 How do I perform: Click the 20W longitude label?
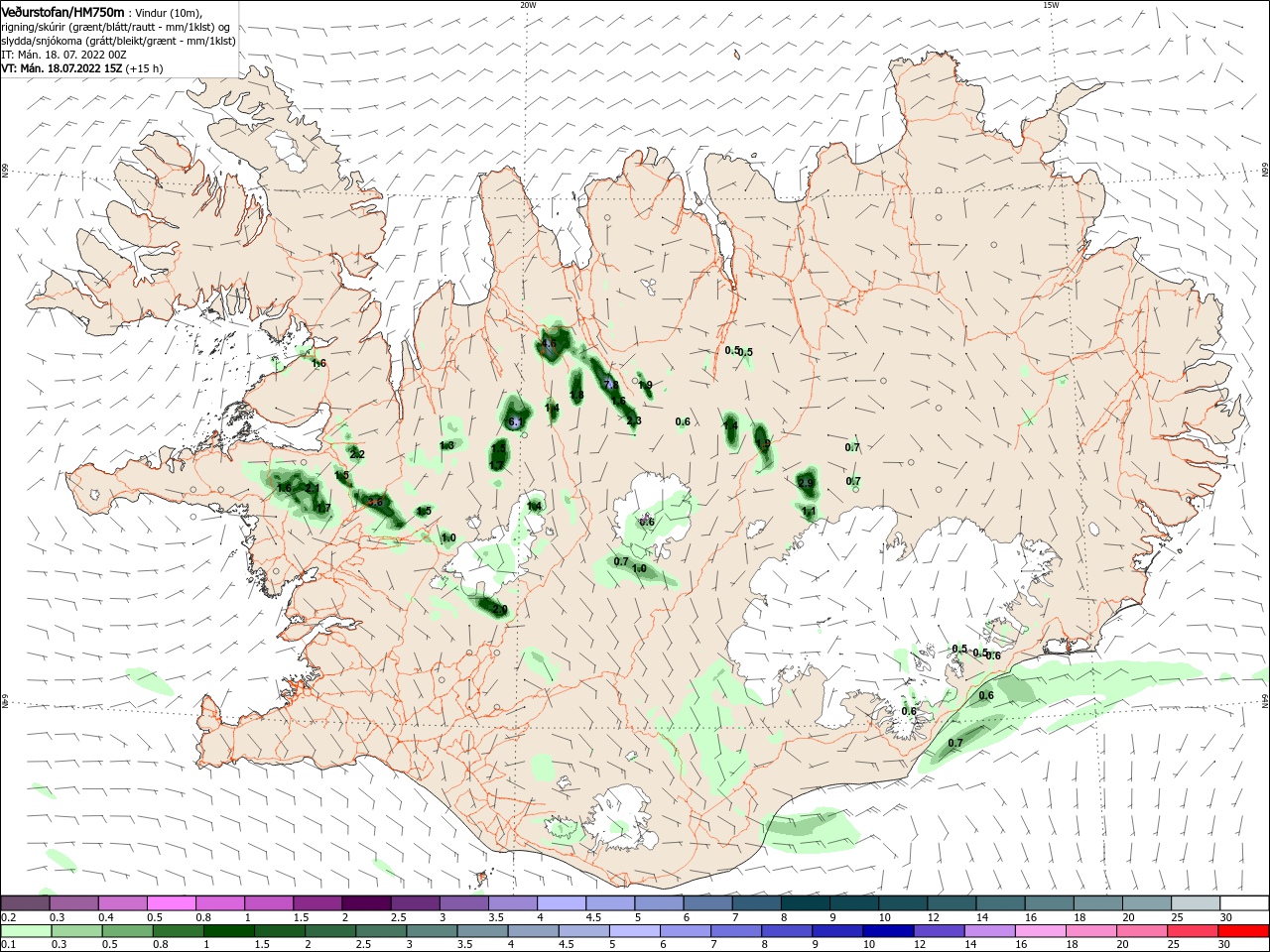click(528, 5)
